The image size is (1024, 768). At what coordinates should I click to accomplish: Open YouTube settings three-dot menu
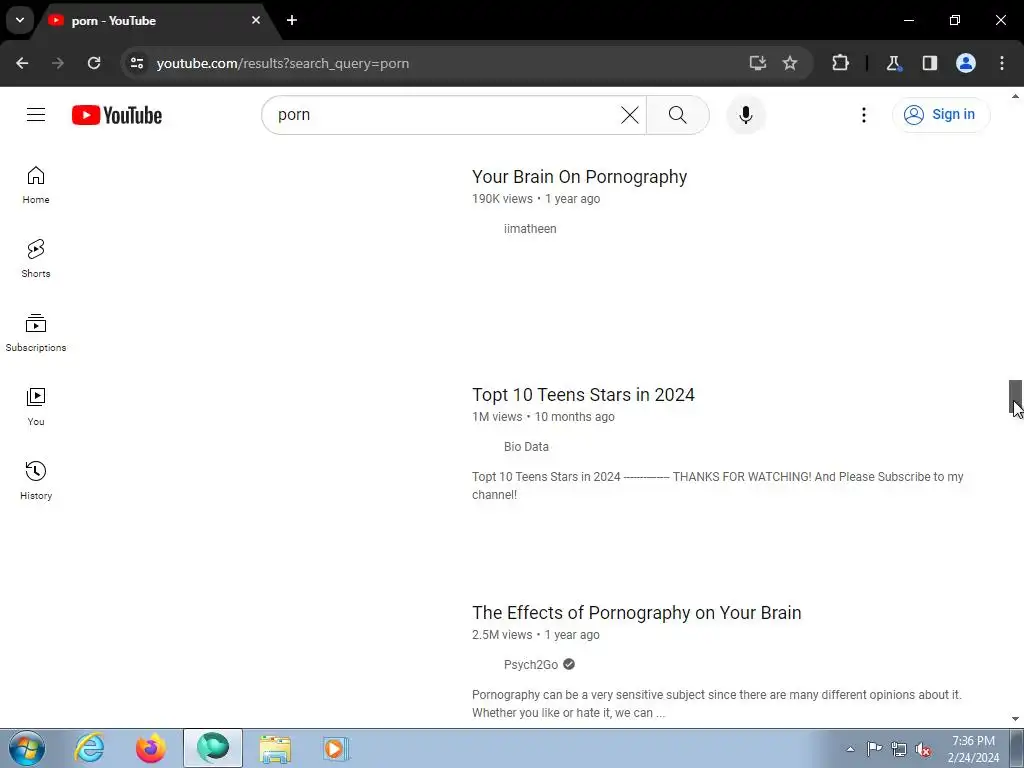(x=863, y=115)
